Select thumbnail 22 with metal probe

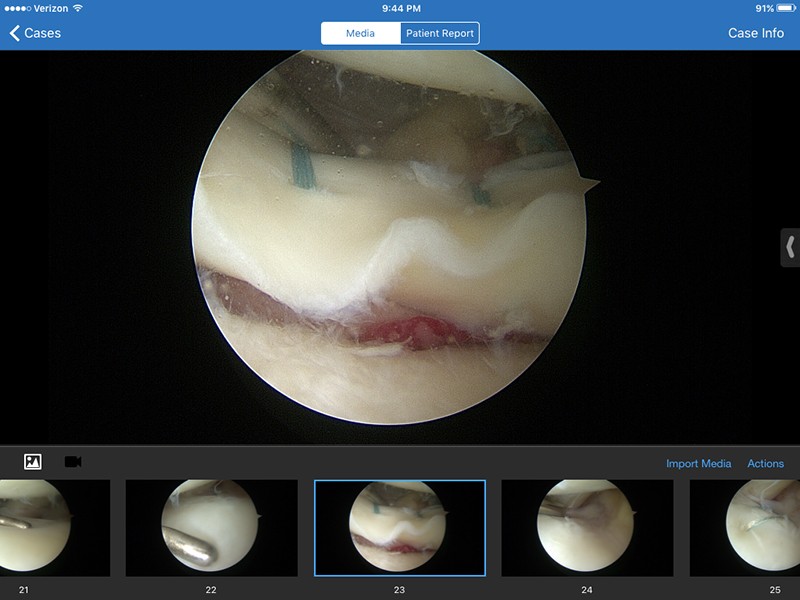point(212,528)
